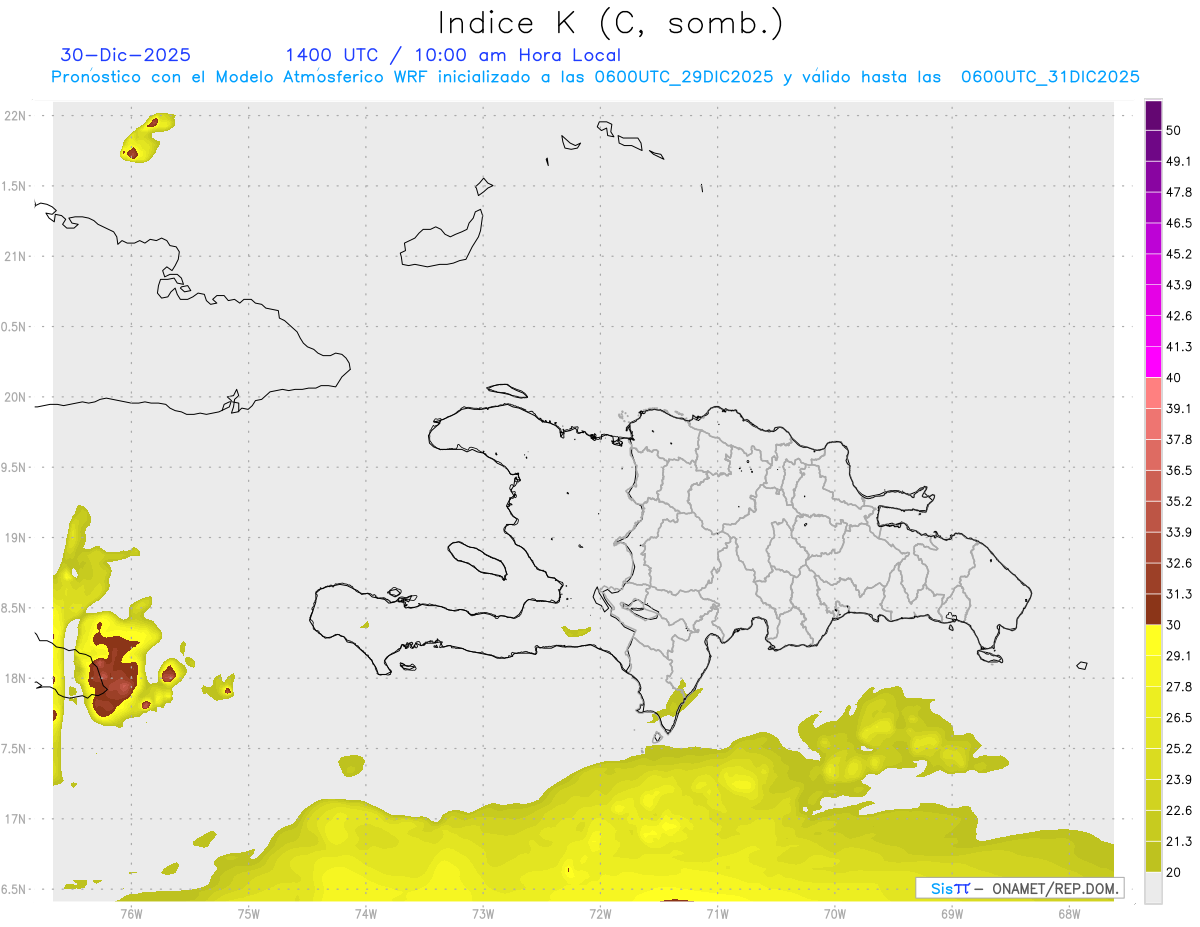The width and height of the screenshot is (1200, 927).
Task: Pick the dark purple swatch above 50
Action: pyautogui.click(x=1153, y=115)
